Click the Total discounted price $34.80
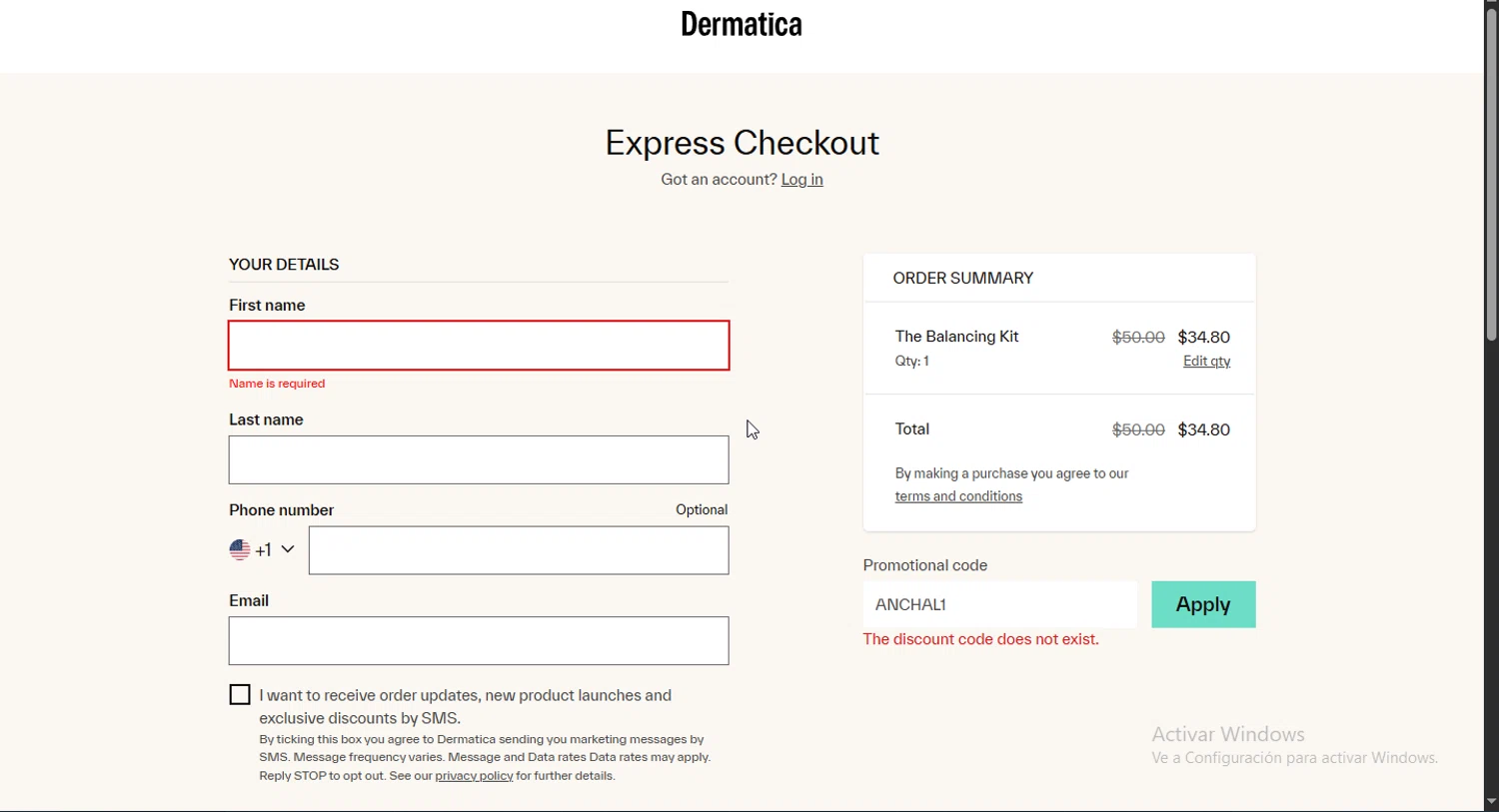This screenshot has height=812, width=1499. click(1204, 430)
